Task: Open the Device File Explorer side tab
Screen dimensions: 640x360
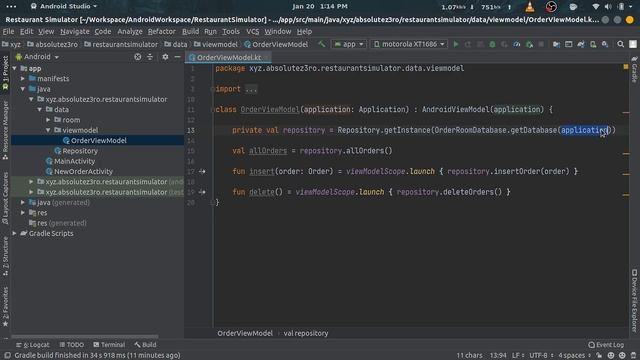Action: click(x=634, y=300)
